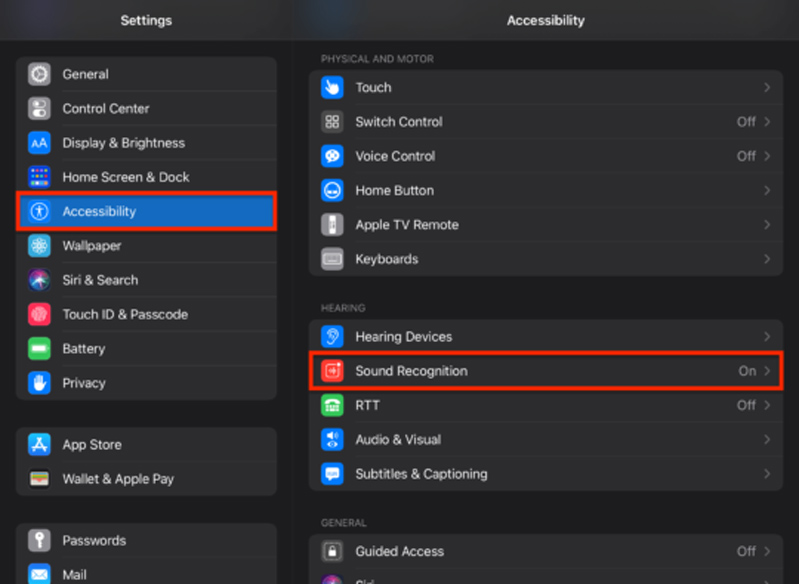Open Passwords settings
Viewport: 799px width, 584px height.
(x=146, y=540)
